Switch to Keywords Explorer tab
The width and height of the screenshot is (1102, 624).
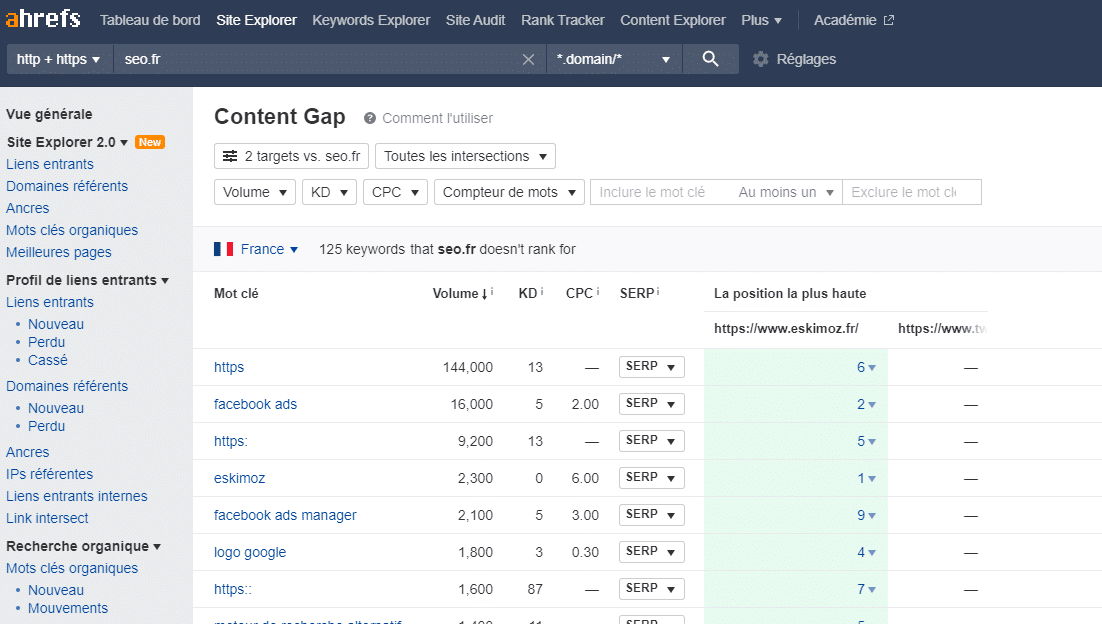click(371, 20)
